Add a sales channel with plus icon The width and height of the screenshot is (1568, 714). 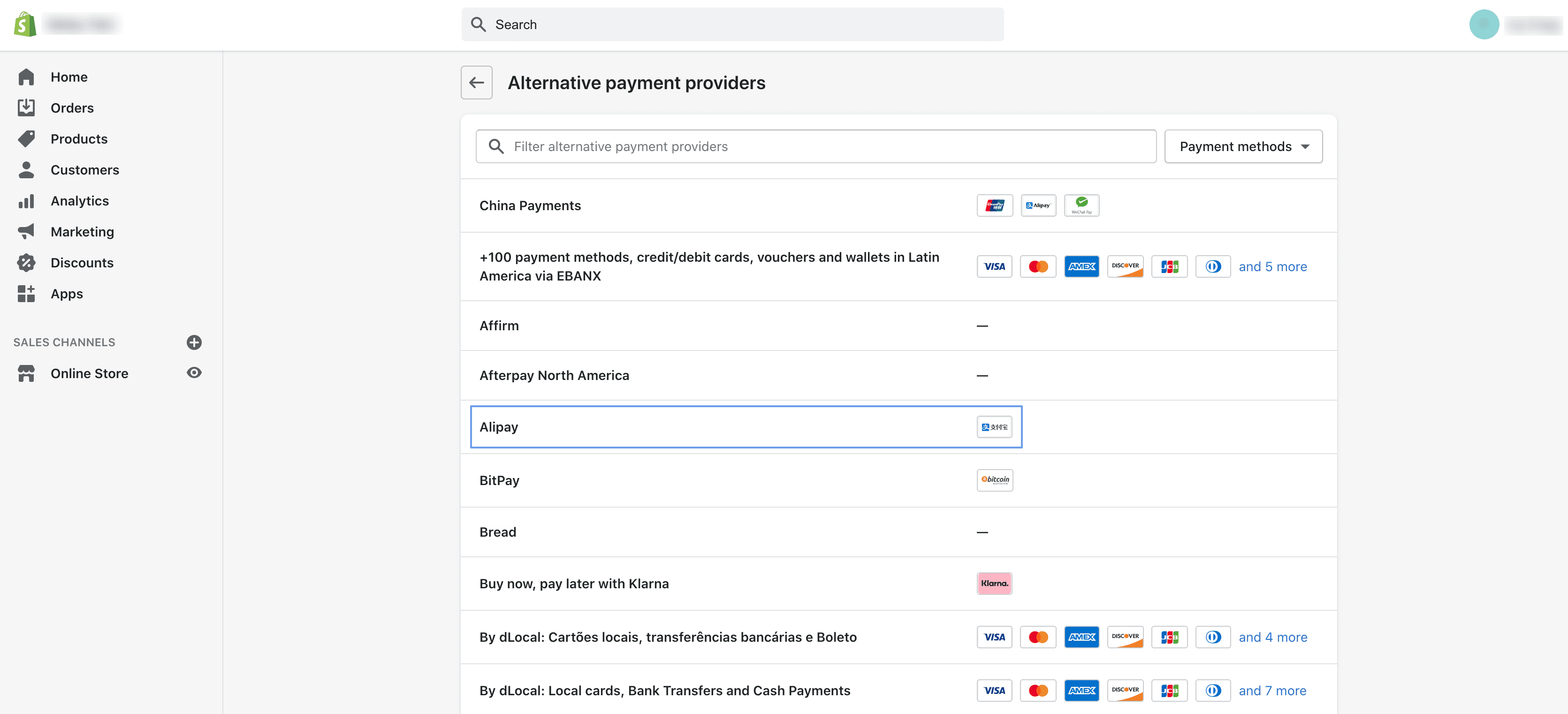click(x=194, y=343)
